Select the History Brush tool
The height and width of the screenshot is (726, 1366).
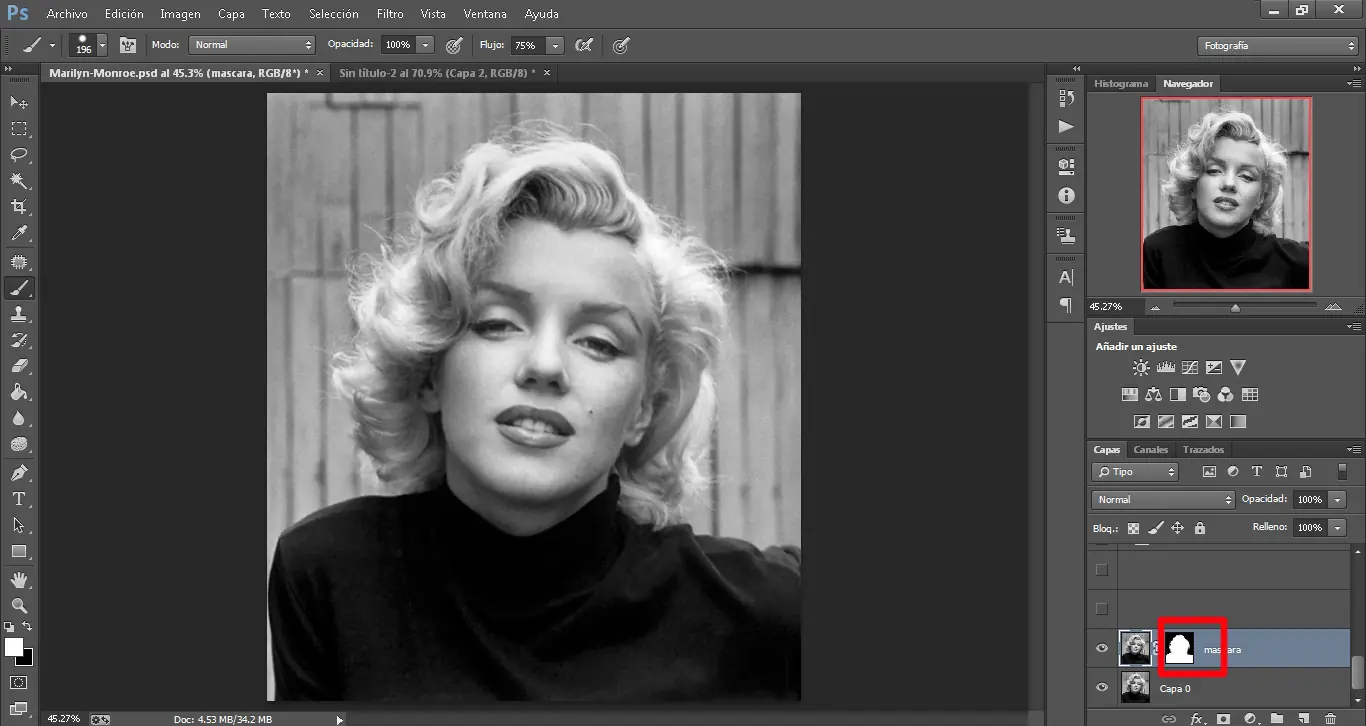click(x=19, y=340)
